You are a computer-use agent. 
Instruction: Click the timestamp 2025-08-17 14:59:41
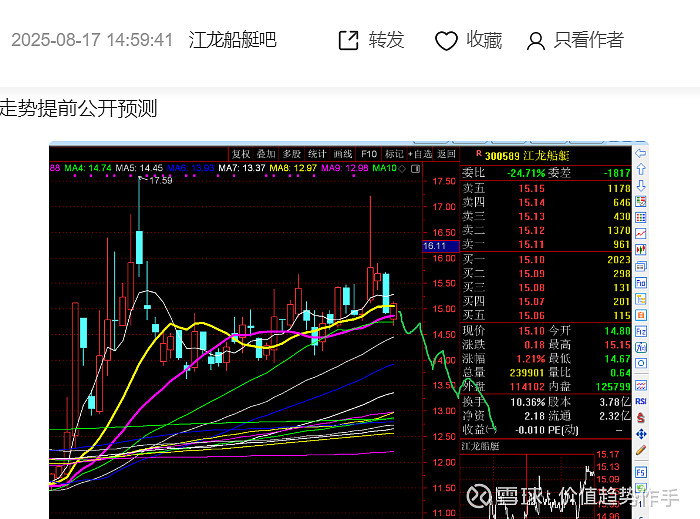click(x=92, y=40)
